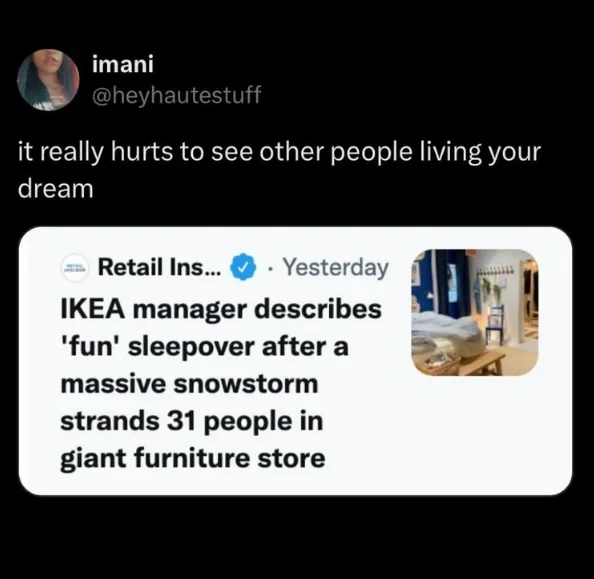
Task: Select the blue chair in the thumbnail
Action: 496,324
